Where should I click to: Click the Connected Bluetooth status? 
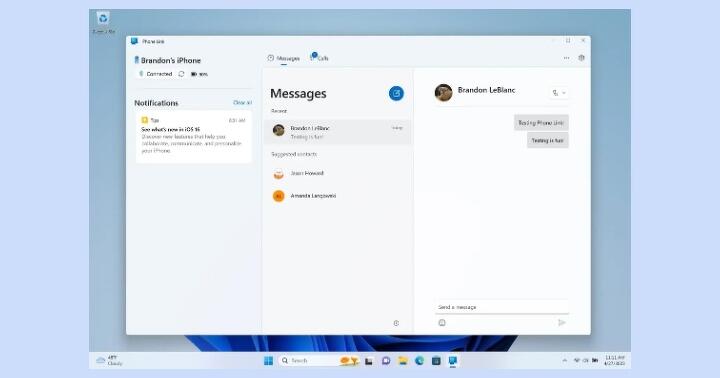pos(155,74)
